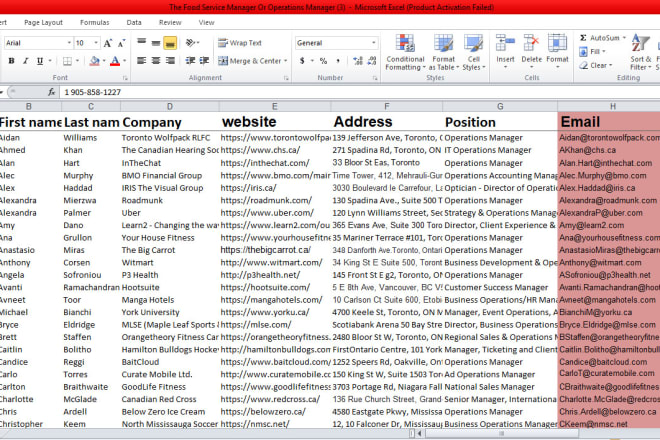Toggle italic formatting

pos(25,61)
